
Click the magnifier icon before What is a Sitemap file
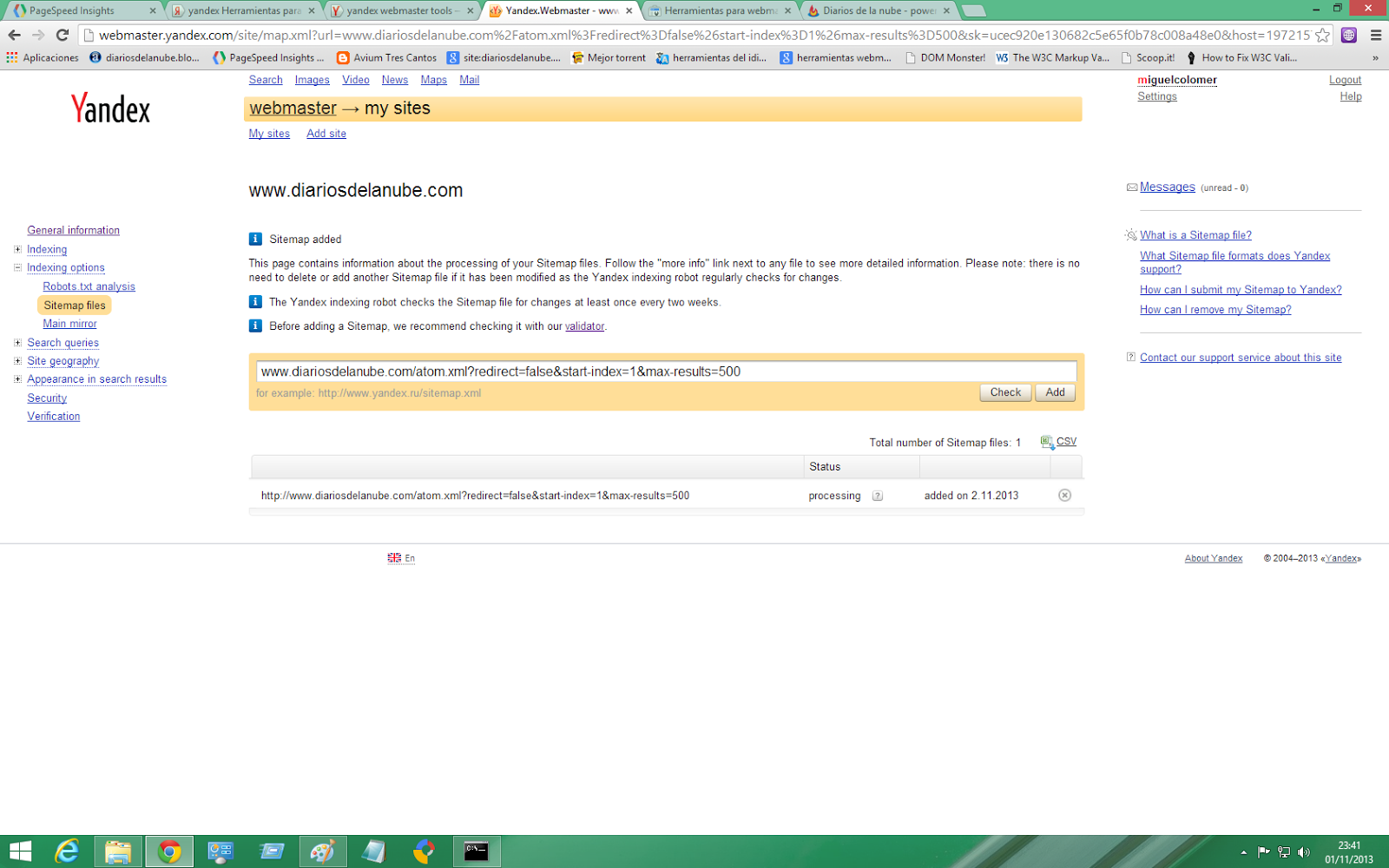1130,234
